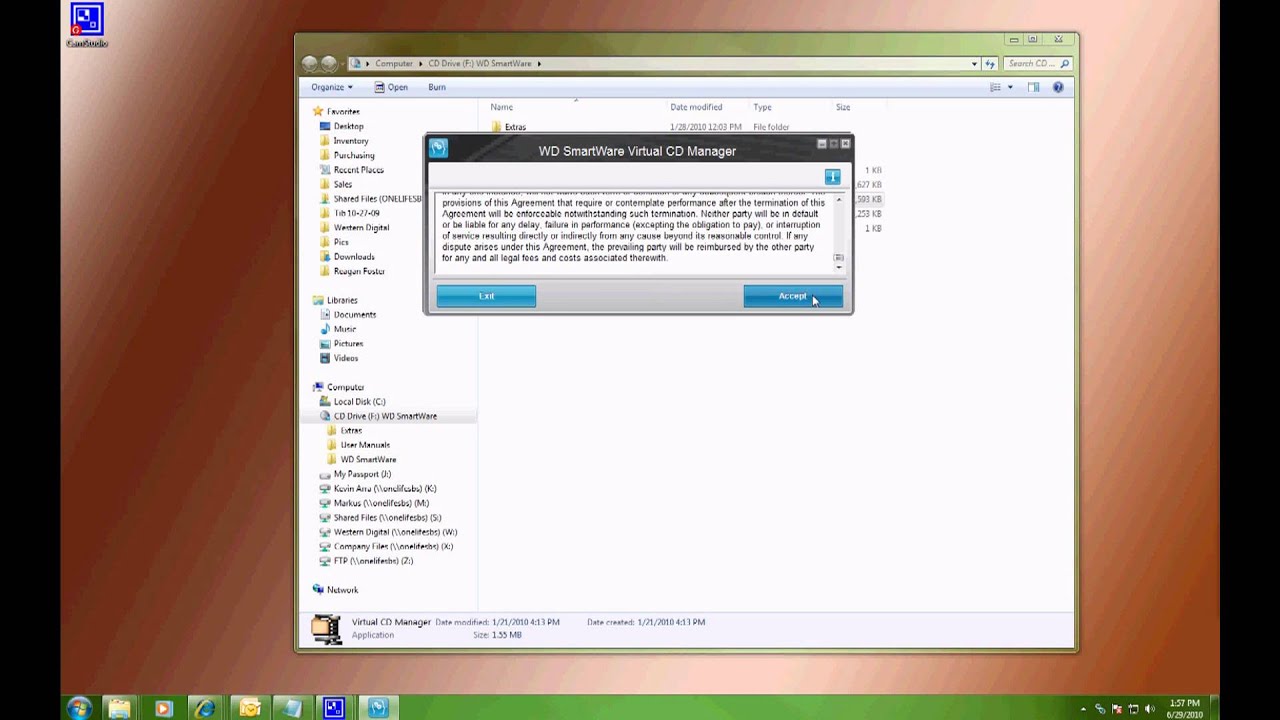This screenshot has height=720, width=1280.
Task: Open Recent Places in Favorites
Action: (x=359, y=170)
